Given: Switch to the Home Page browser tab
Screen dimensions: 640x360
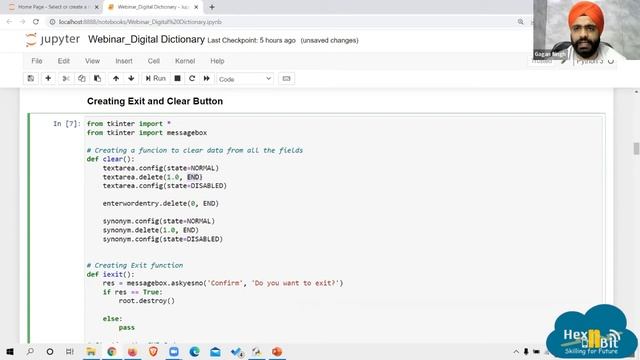Looking at the screenshot, I should (53, 7).
